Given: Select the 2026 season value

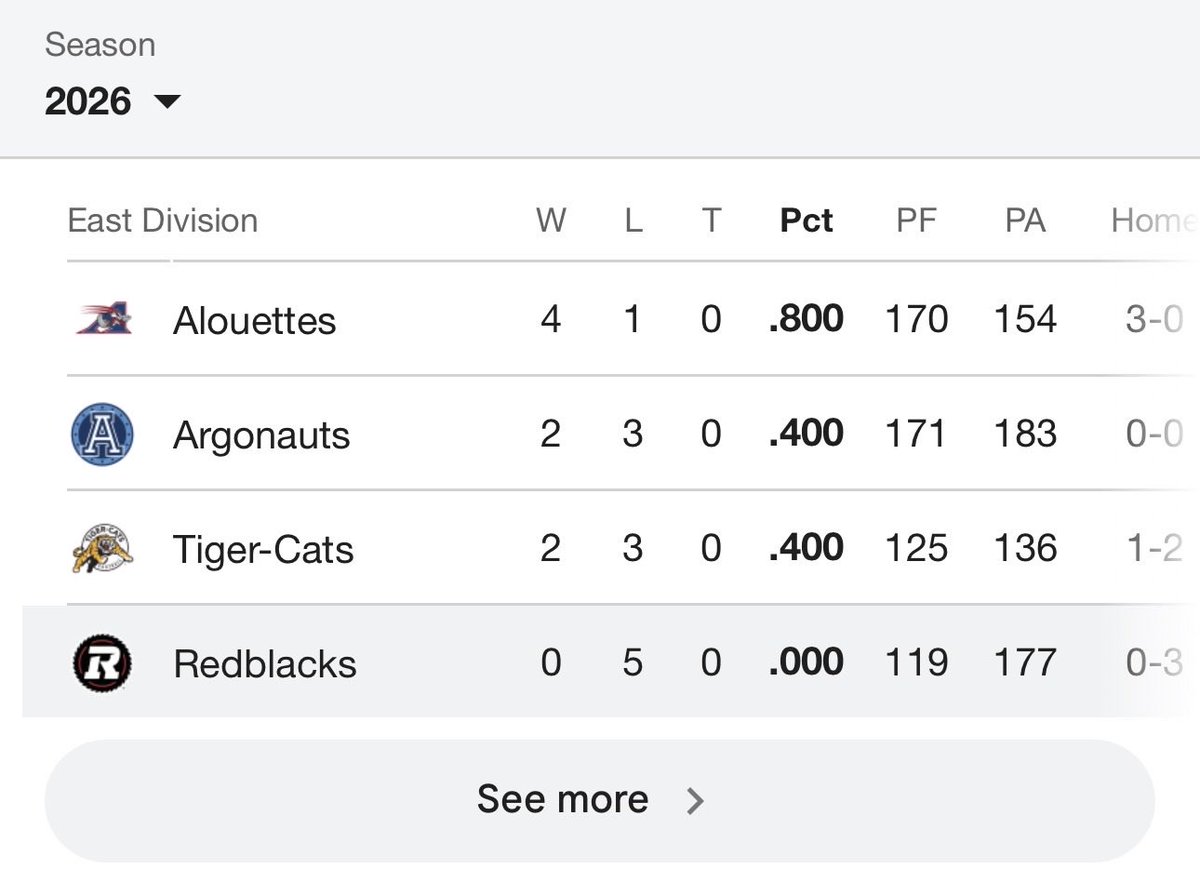Looking at the screenshot, I should [88, 101].
